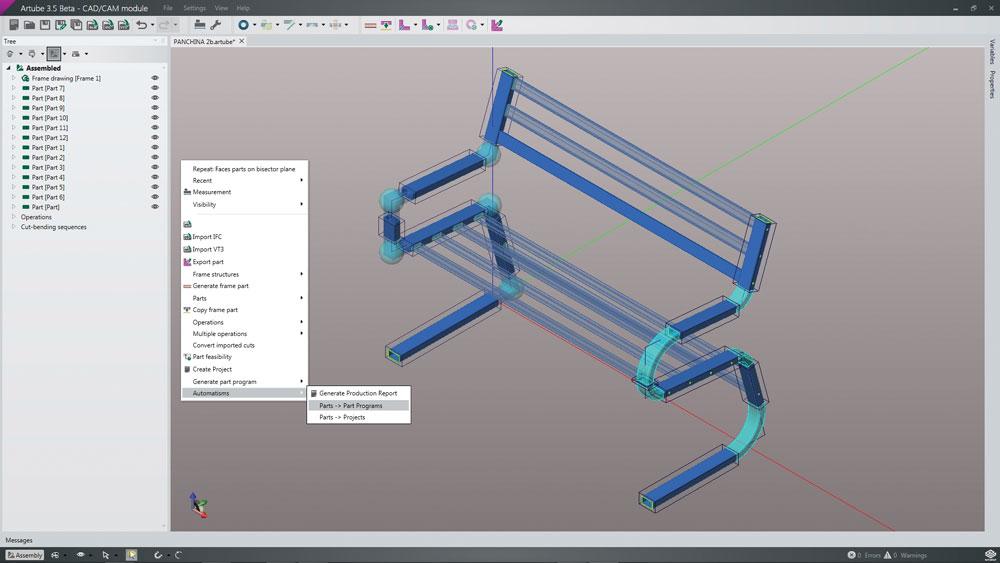Screen dimensions: 1000x563
Task: Select Part [Part 4] in tree
Action: coord(48,177)
